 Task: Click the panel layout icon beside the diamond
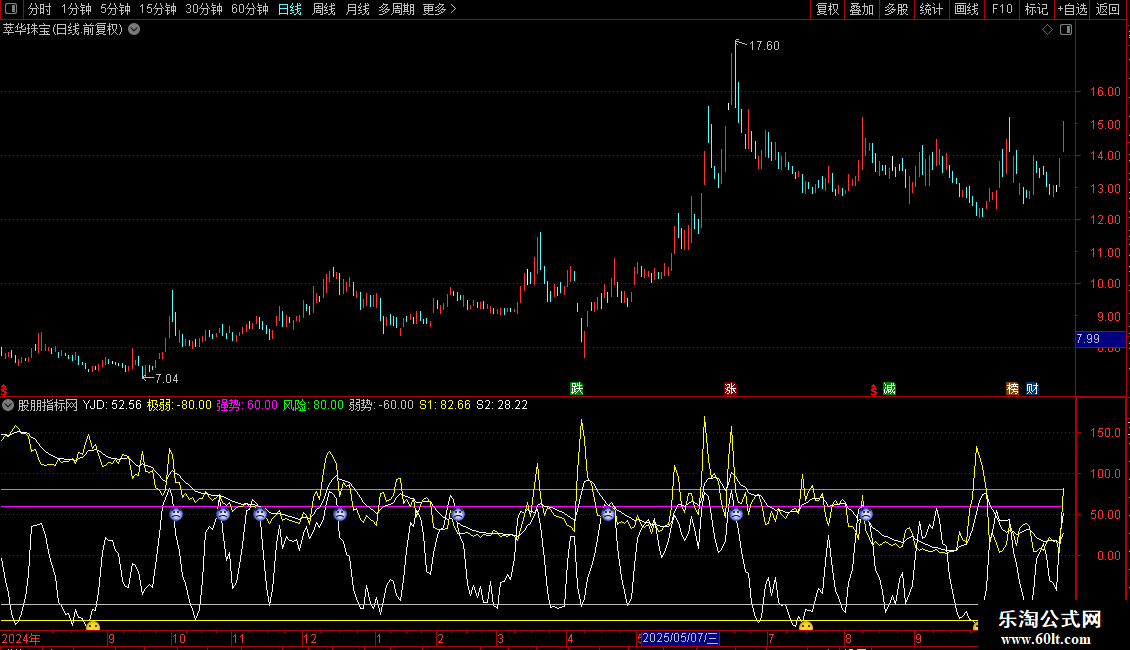(x=1065, y=30)
